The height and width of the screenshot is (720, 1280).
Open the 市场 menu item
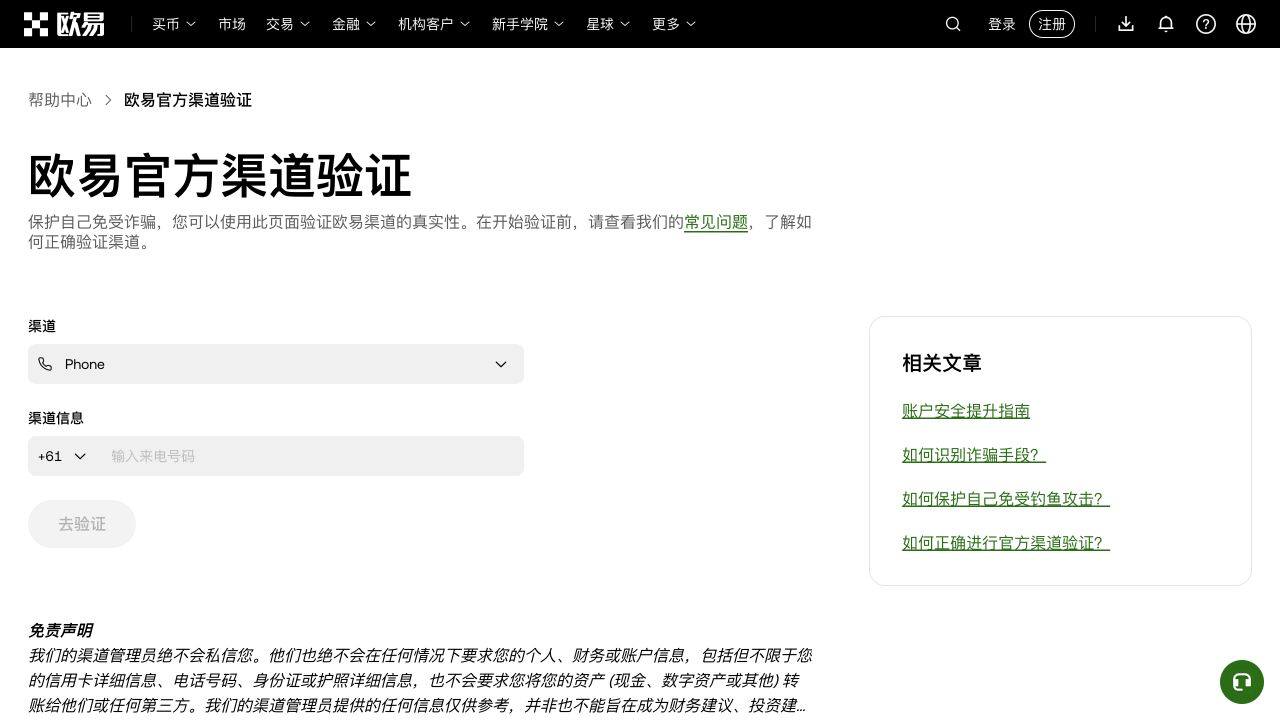[x=232, y=24]
